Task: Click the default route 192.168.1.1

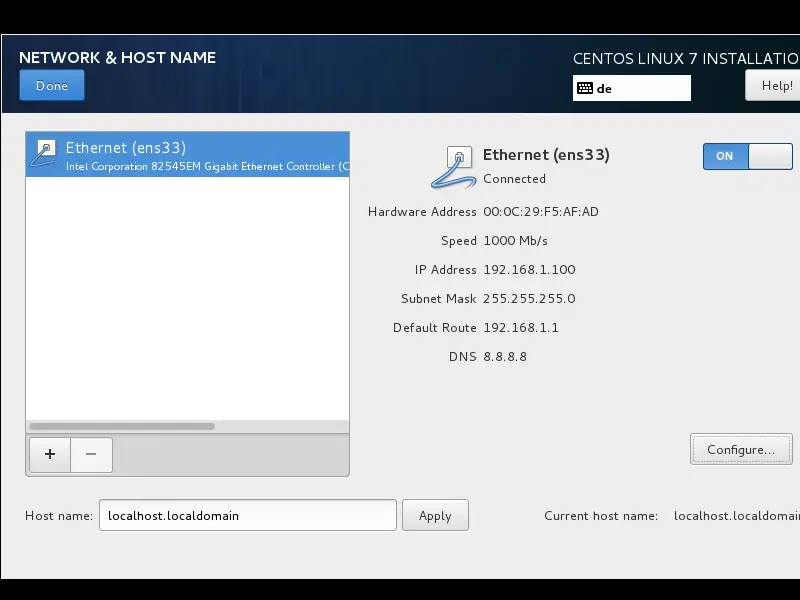Action: 521,328
